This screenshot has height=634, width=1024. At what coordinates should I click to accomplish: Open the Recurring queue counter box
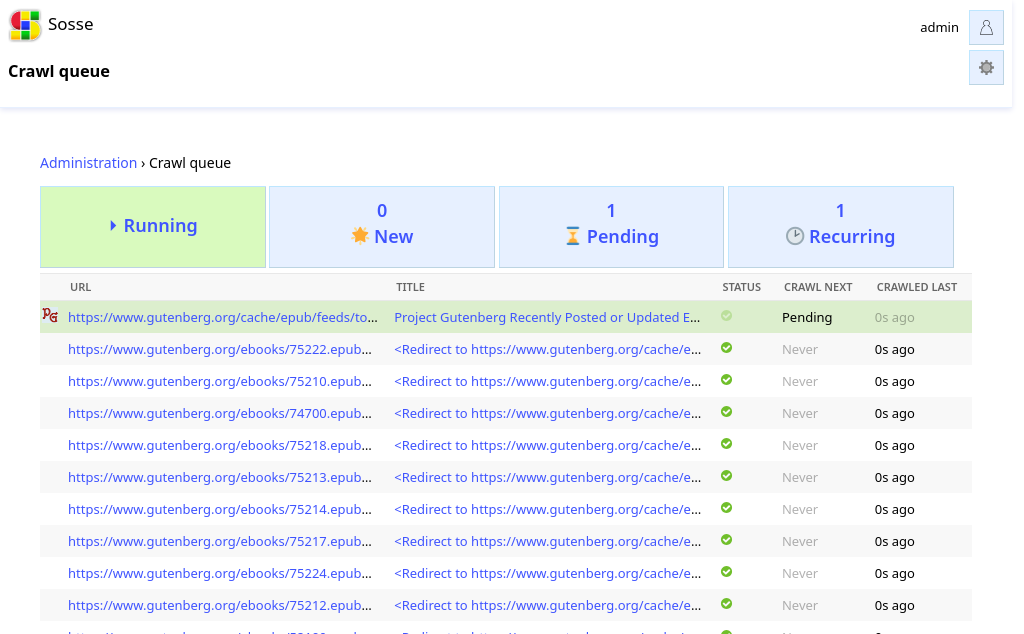(840, 227)
